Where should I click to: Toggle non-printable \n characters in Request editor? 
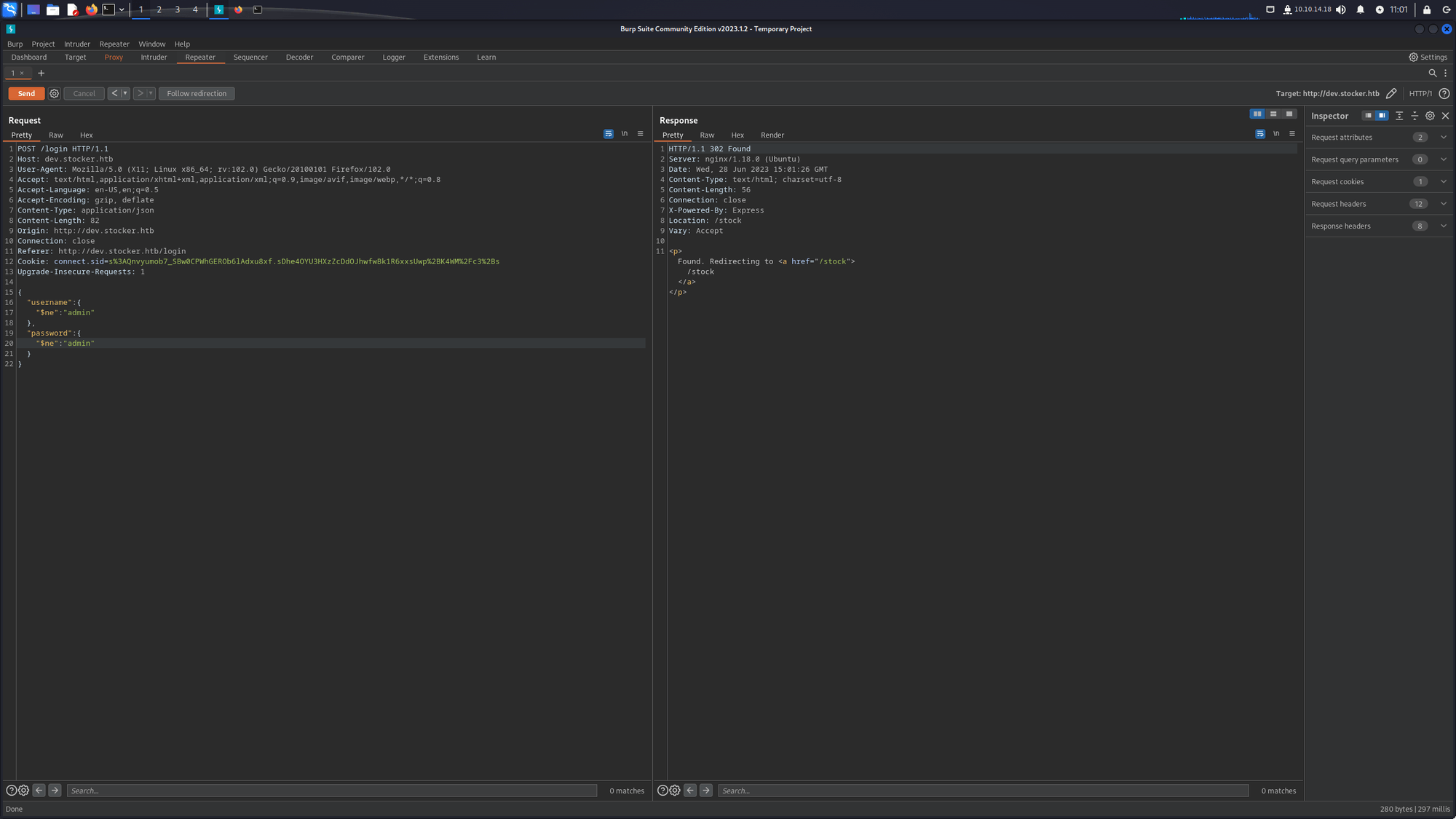(x=625, y=134)
